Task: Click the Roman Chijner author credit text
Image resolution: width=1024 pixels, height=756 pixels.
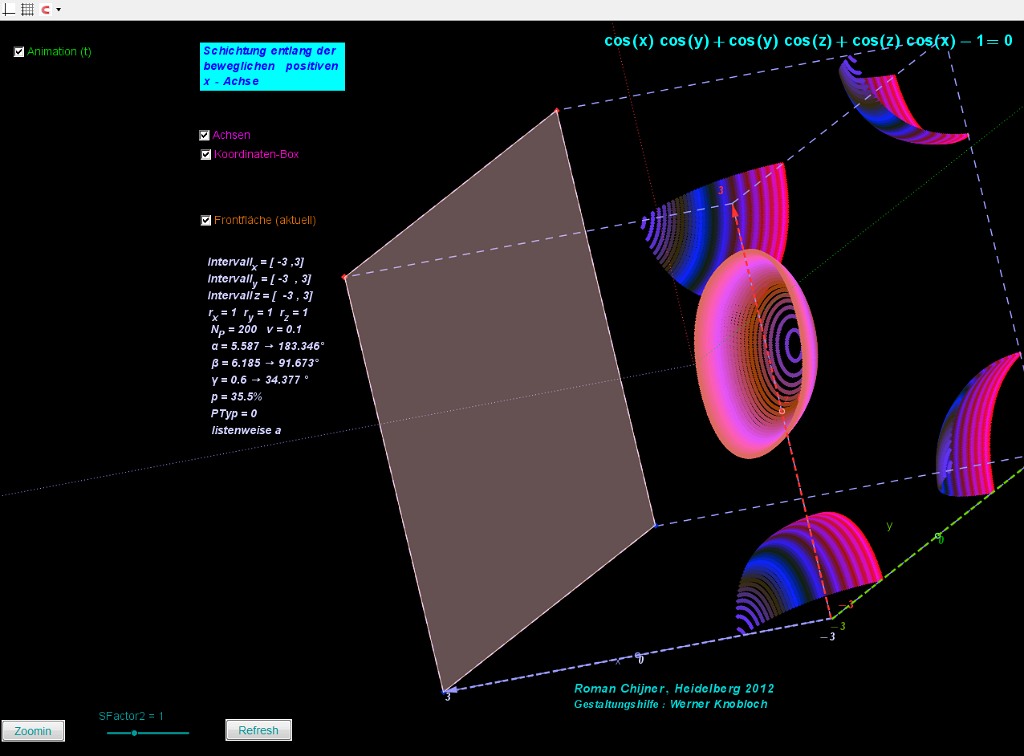Action: [x=673, y=689]
